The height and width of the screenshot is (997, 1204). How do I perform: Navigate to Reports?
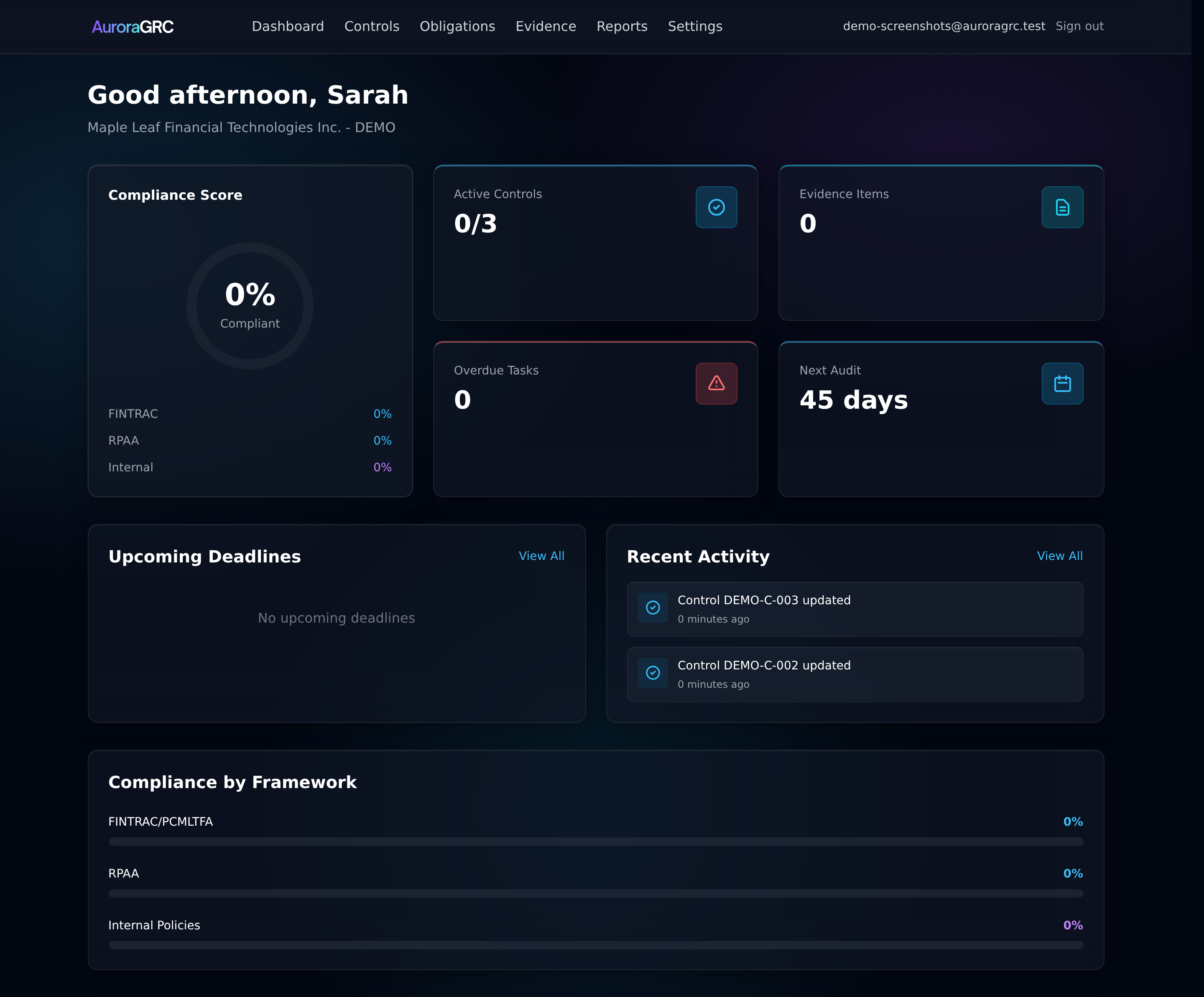(x=622, y=26)
